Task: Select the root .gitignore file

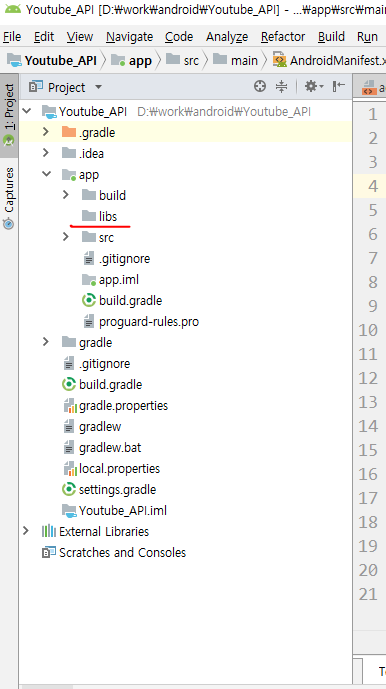Action: click(104, 364)
